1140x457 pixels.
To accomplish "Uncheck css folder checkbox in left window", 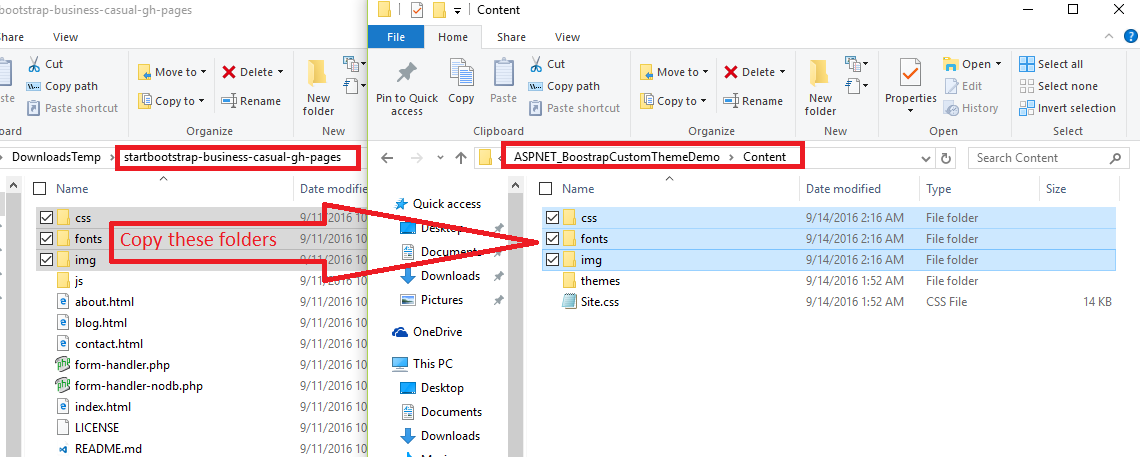I will coord(47,217).
